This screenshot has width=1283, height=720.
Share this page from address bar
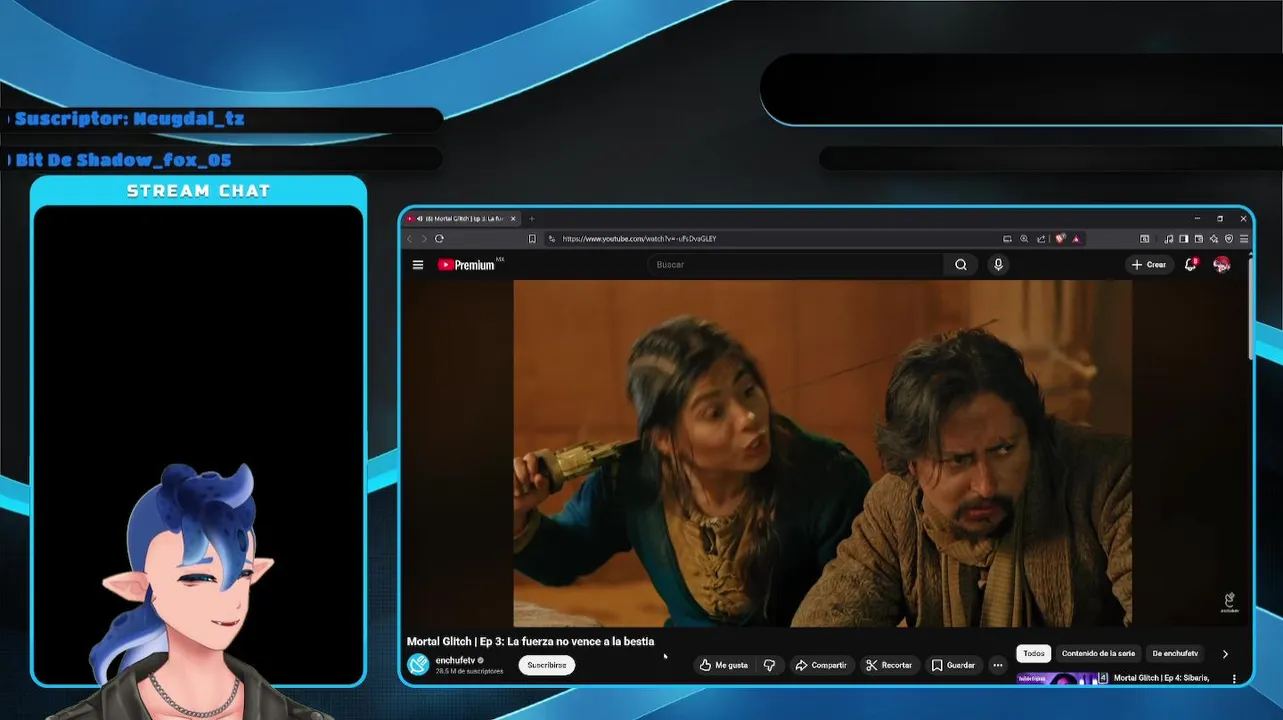point(1041,239)
